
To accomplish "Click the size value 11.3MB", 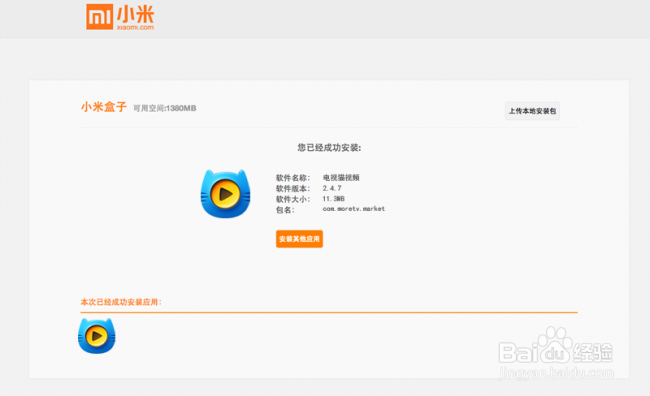I will click(x=334, y=199).
